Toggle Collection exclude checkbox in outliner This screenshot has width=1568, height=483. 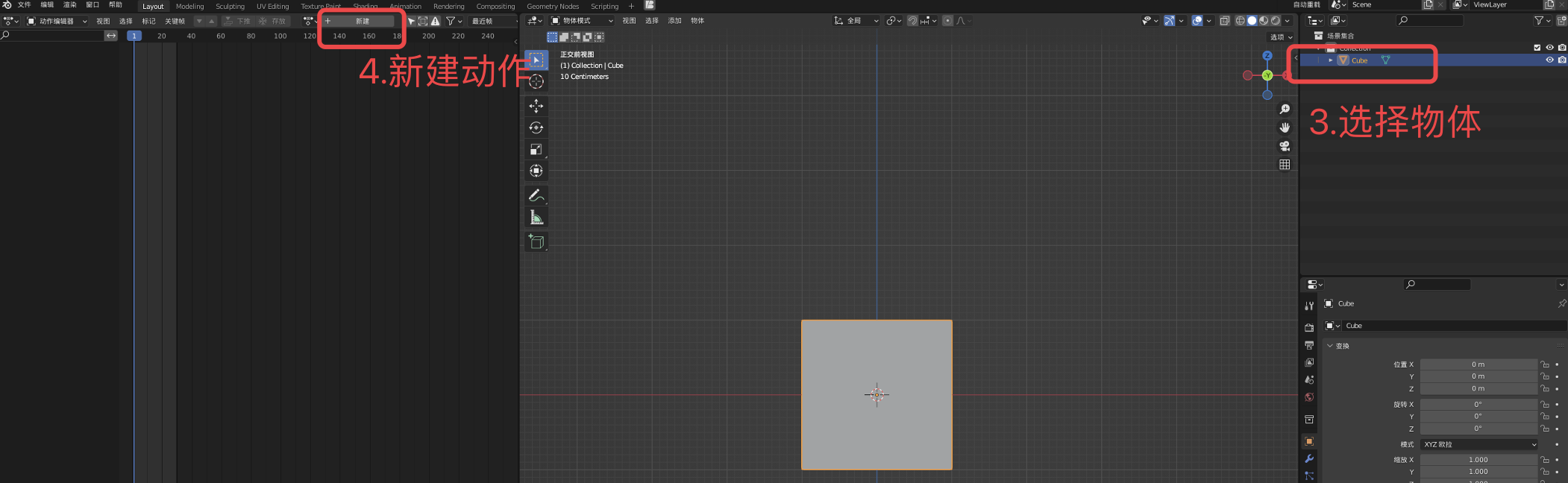point(1537,48)
